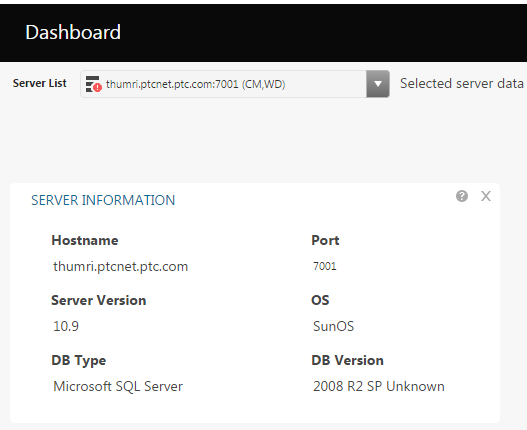527x430 pixels.
Task: Click the Selected server data text
Action: click(x=462, y=83)
